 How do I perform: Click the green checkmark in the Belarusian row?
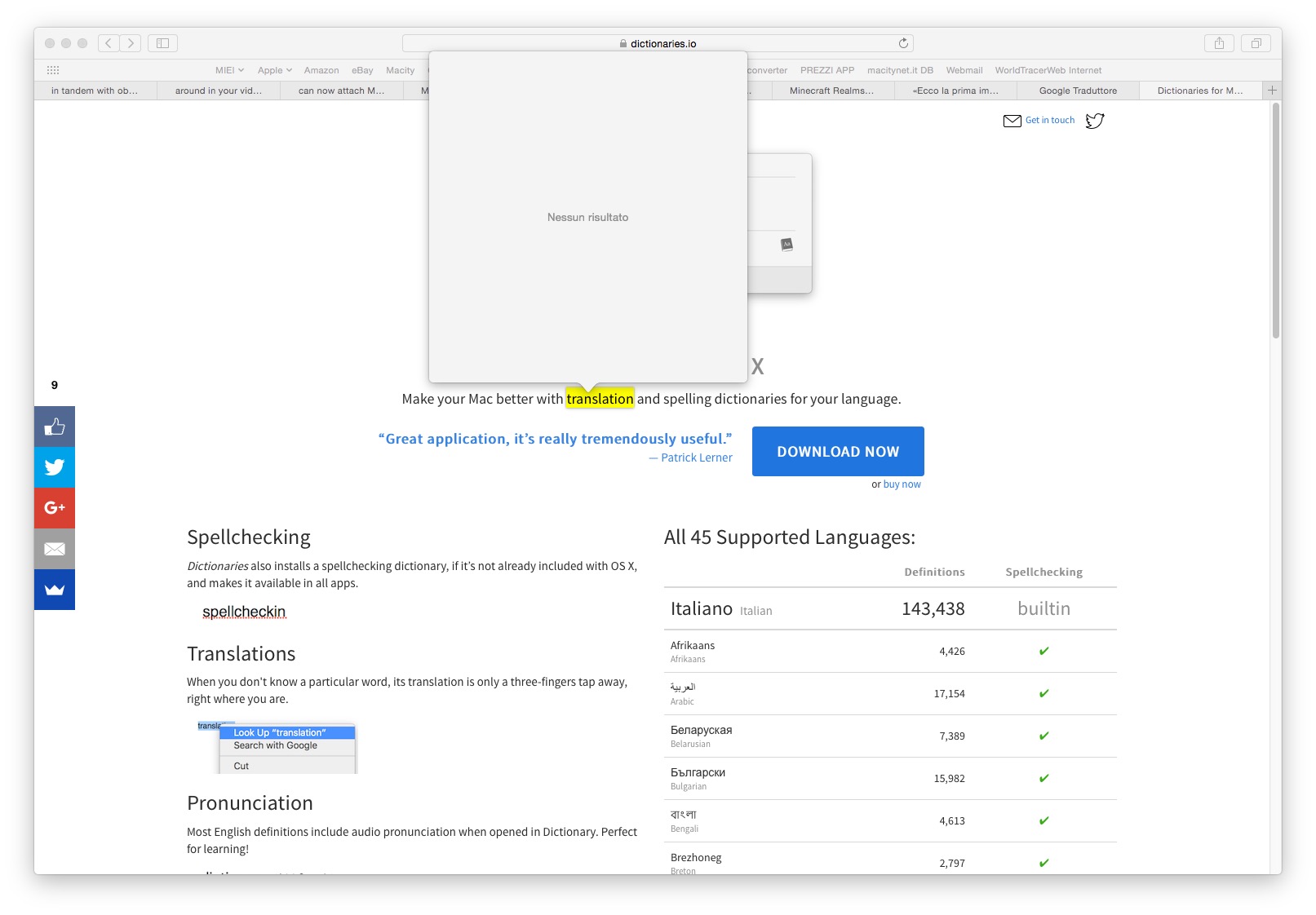click(x=1043, y=736)
